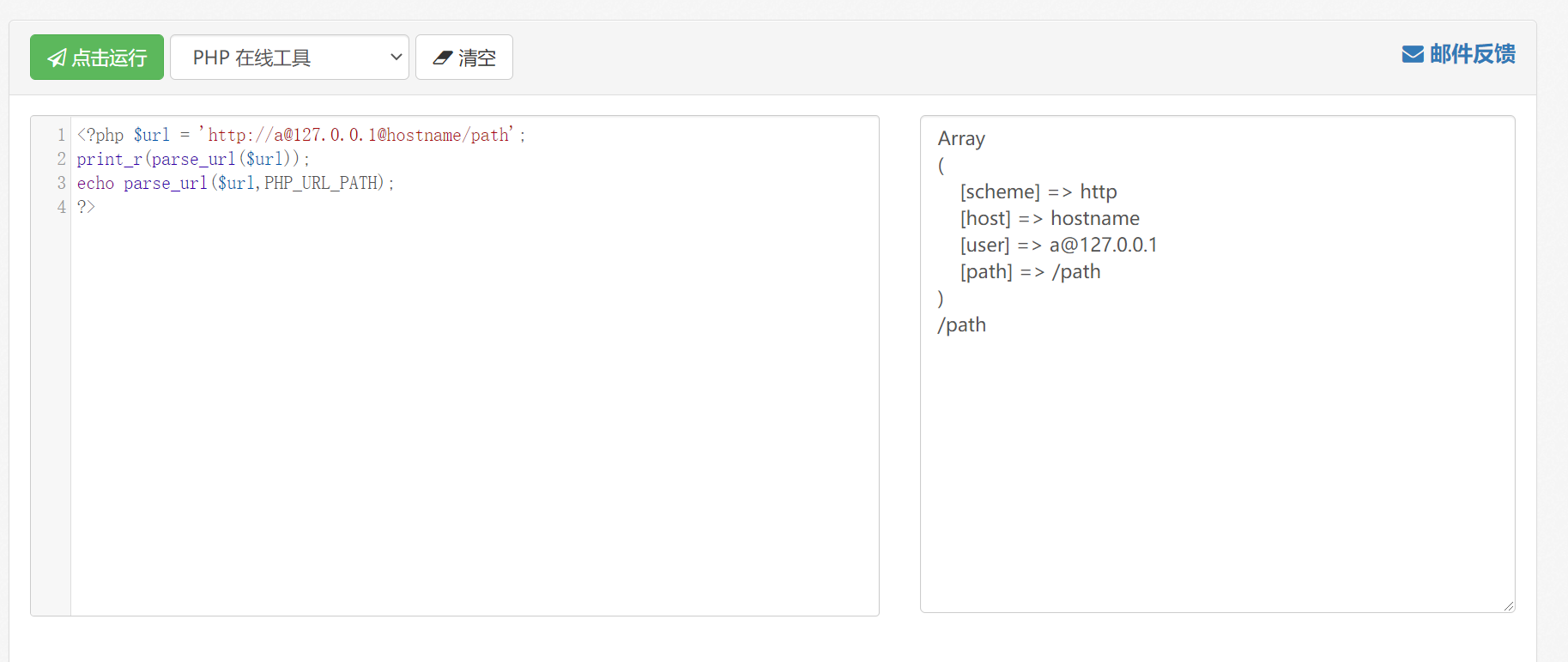Click line number 1 in the gutter

61,136
